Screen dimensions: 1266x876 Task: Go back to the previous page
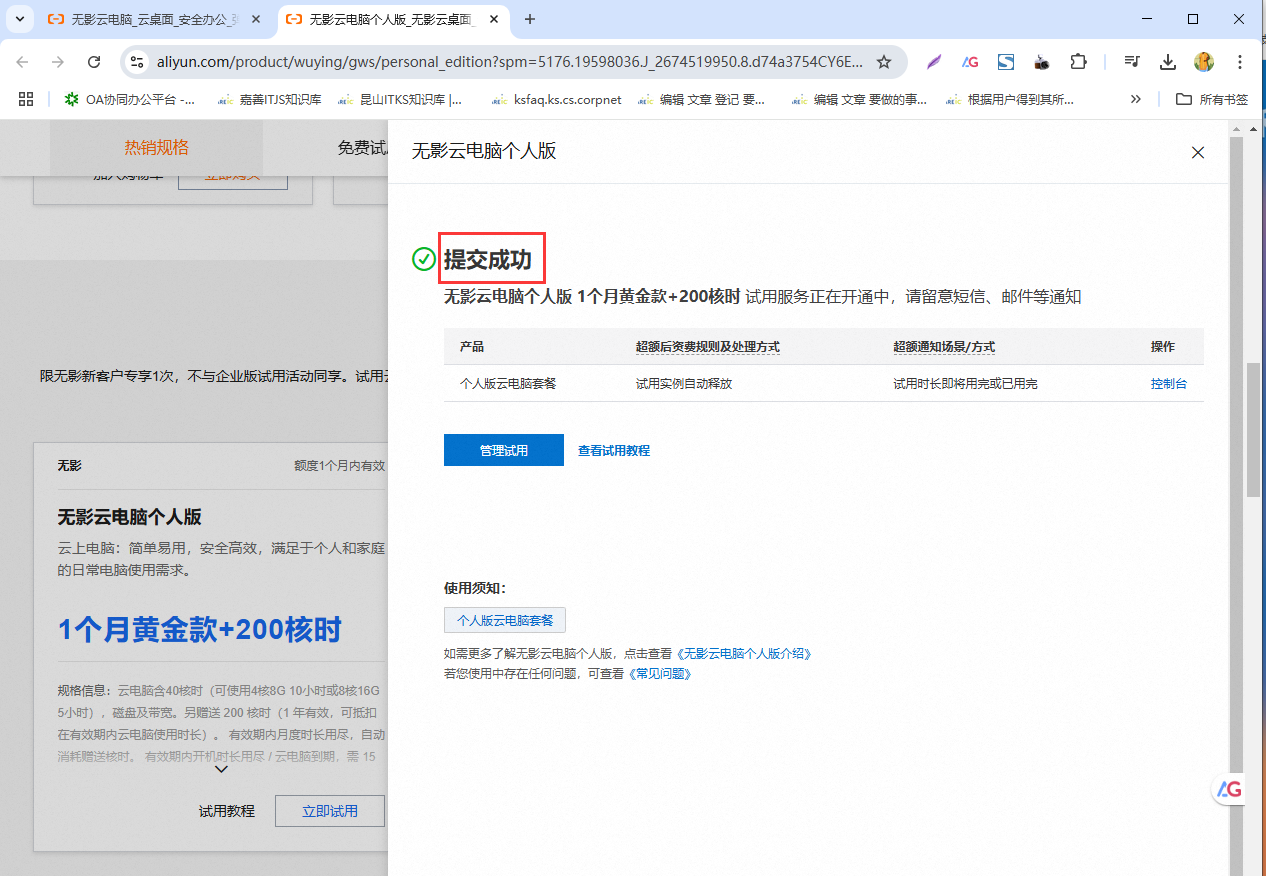pos(23,62)
